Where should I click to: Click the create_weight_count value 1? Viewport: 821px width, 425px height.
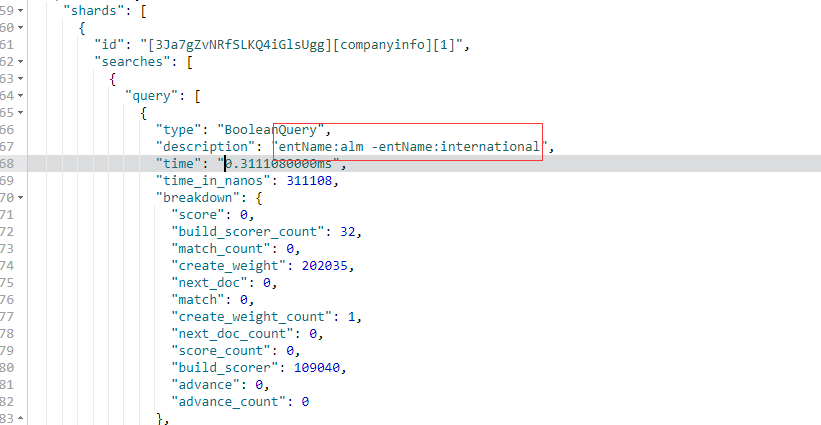351,317
